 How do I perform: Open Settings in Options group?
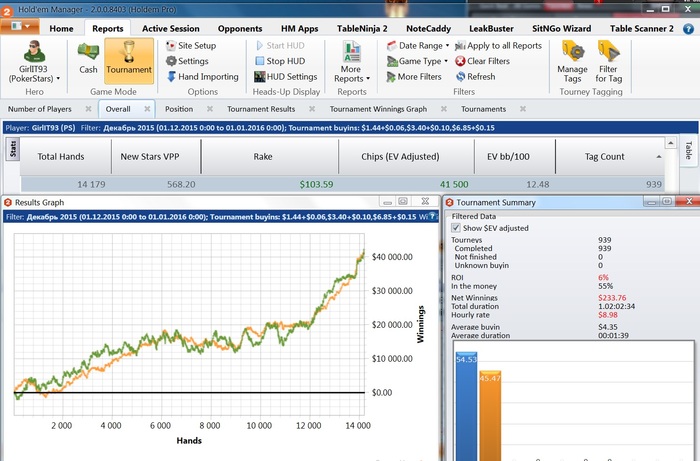[188, 61]
